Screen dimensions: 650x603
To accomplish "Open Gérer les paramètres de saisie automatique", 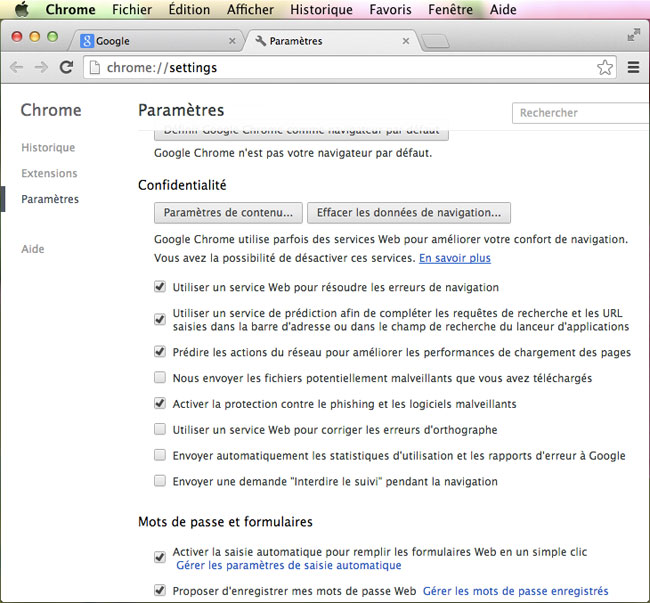I will click(x=289, y=565).
